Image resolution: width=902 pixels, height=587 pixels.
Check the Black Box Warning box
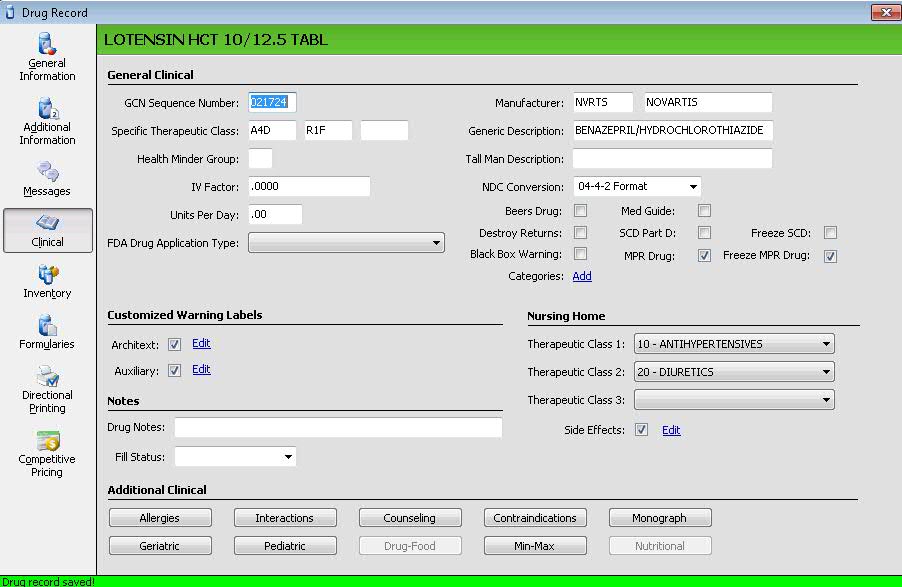pos(580,254)
